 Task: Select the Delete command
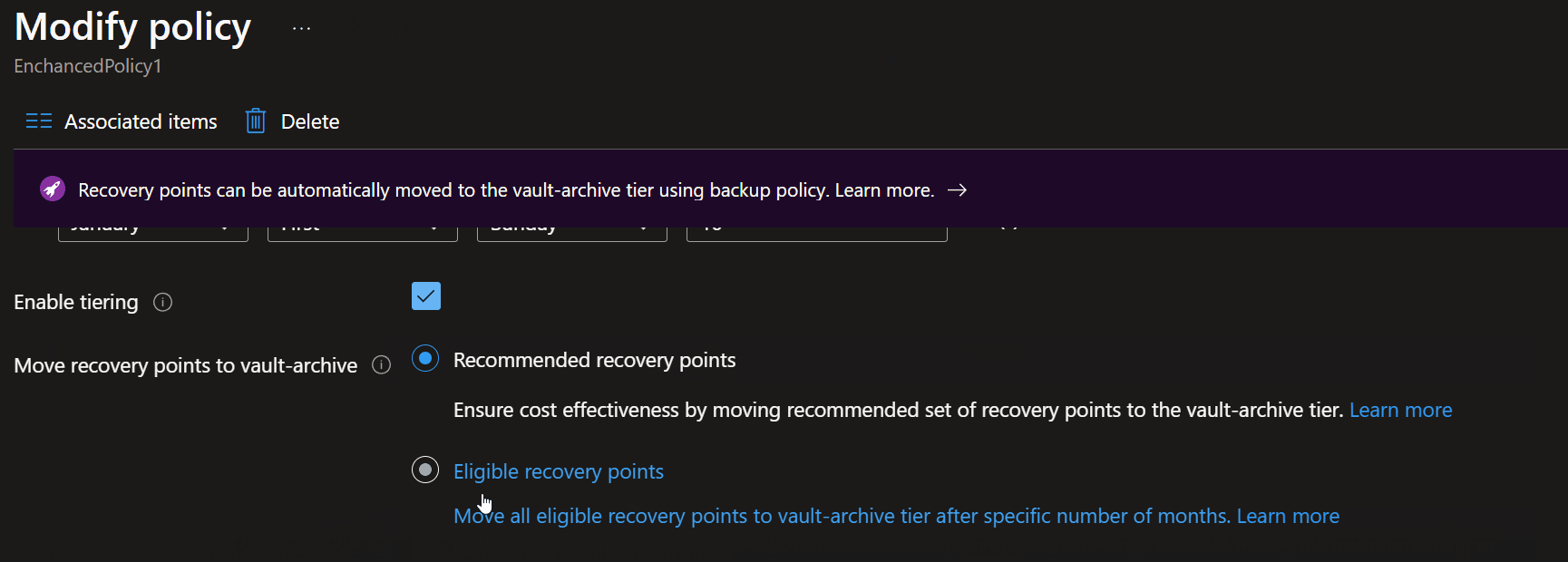click(310, 120)
